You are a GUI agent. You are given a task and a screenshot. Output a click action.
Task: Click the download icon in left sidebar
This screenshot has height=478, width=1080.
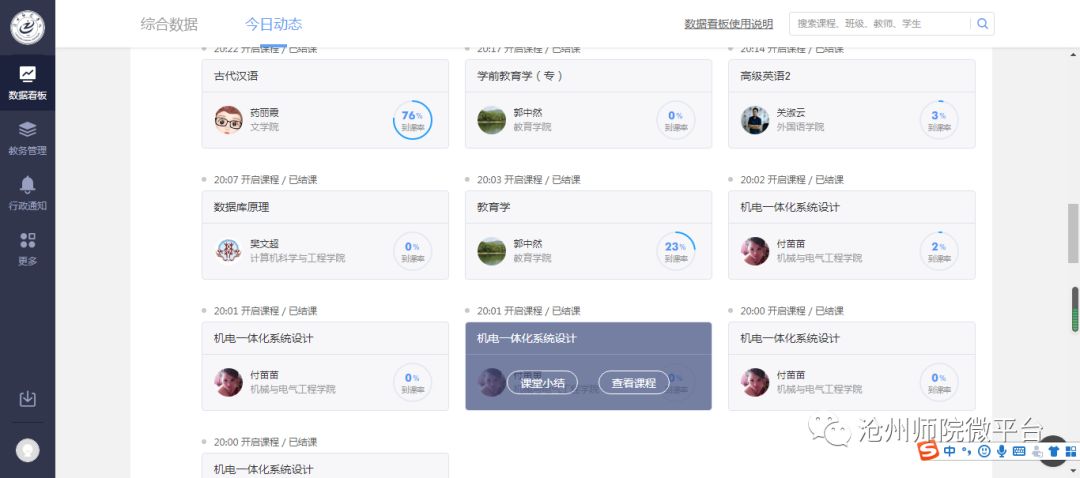(x=28, y=399)
